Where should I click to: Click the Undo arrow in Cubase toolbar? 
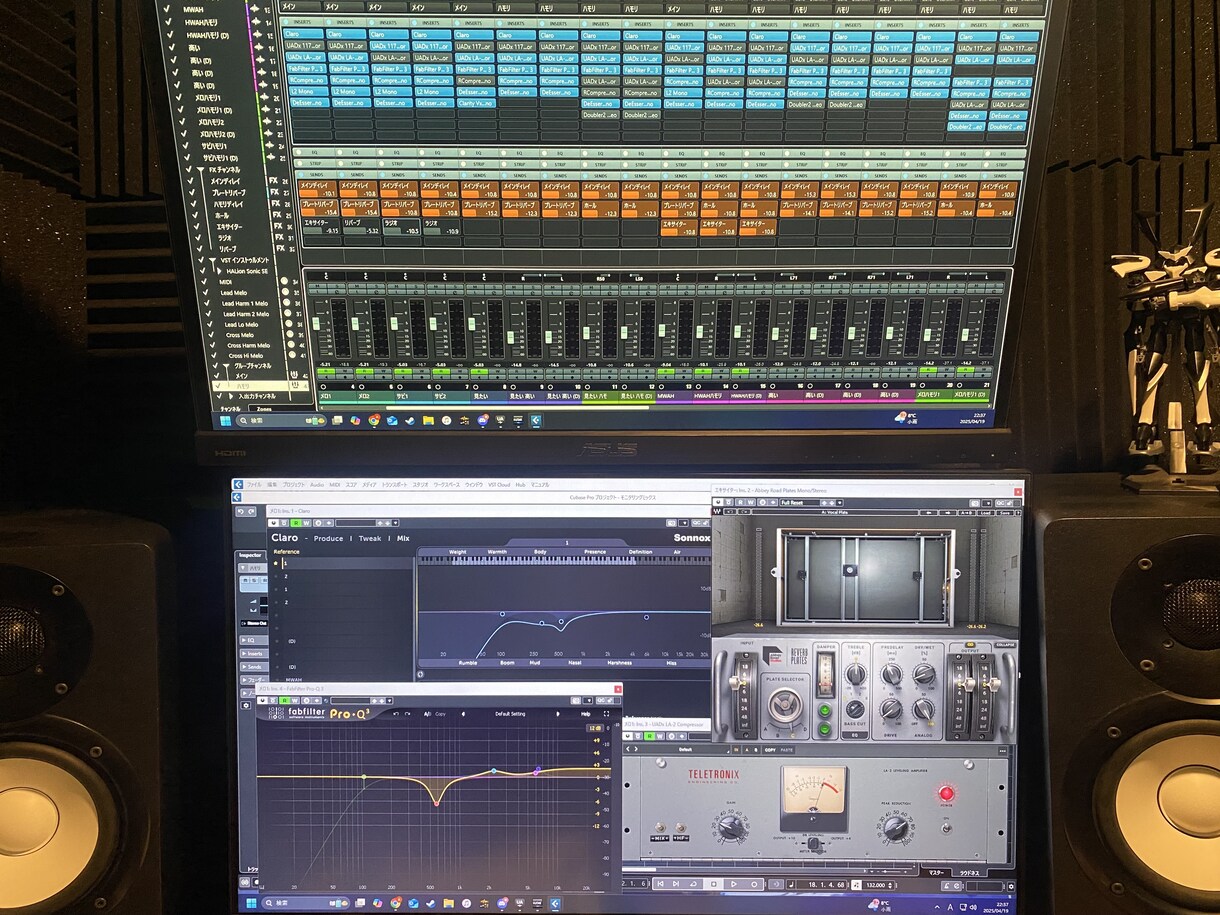pos(240,512)
